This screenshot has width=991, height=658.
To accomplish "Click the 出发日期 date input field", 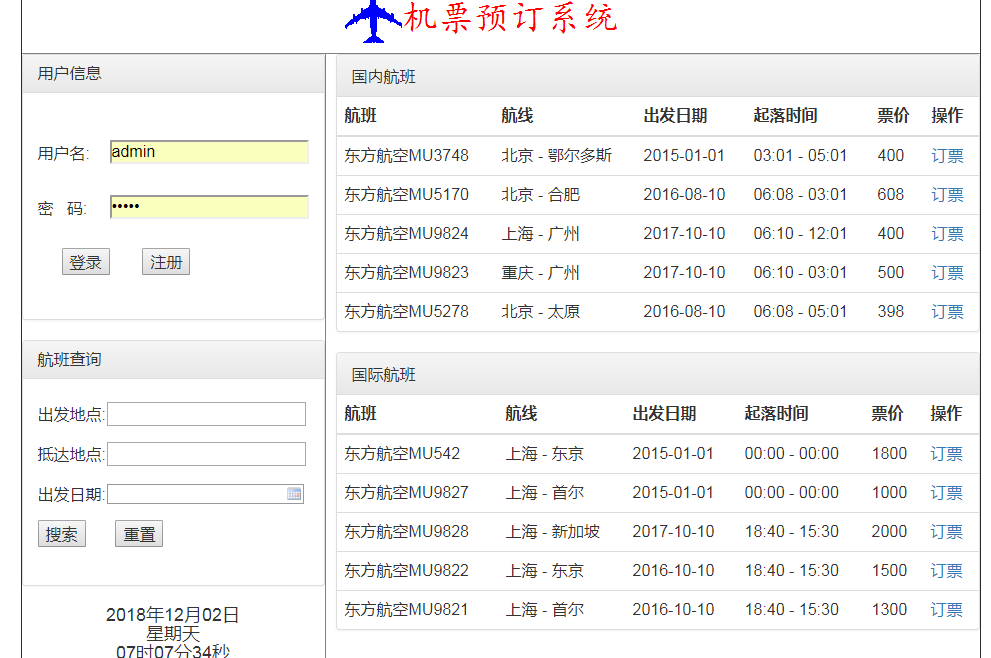I will pos(205,494).
